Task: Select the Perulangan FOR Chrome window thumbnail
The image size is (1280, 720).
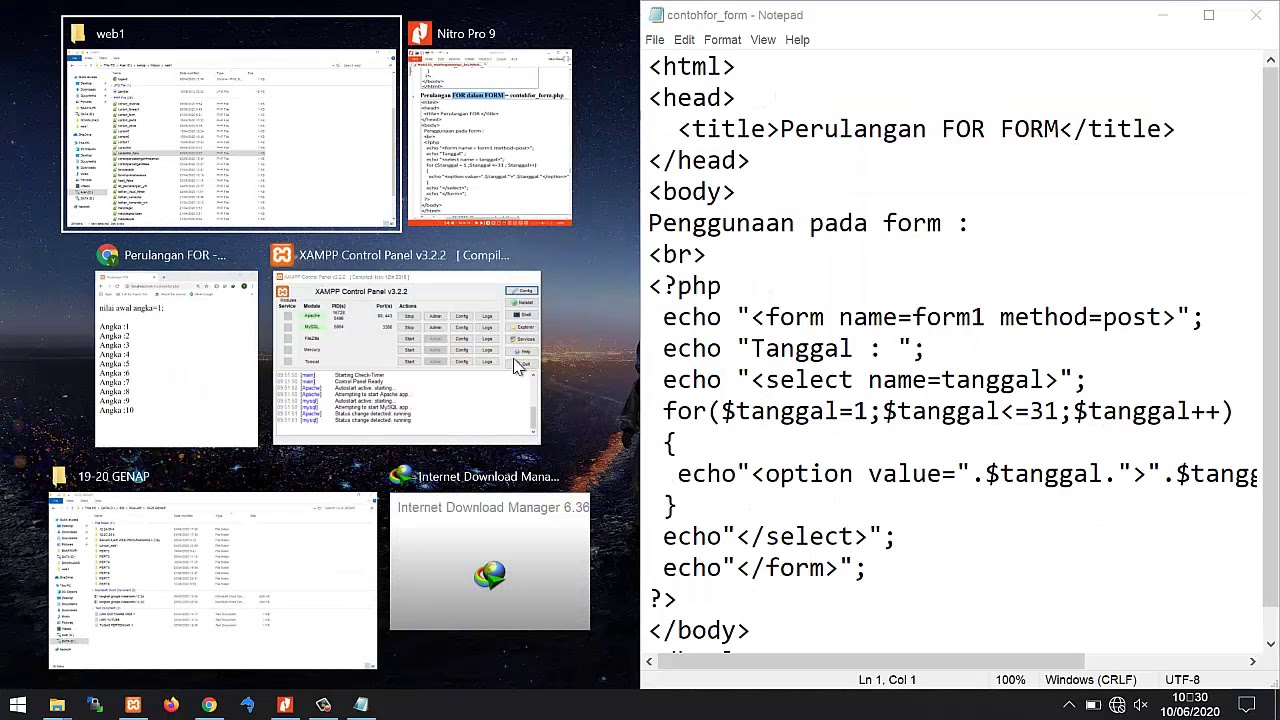Action: pyautogui.click(x=176, y=359)
